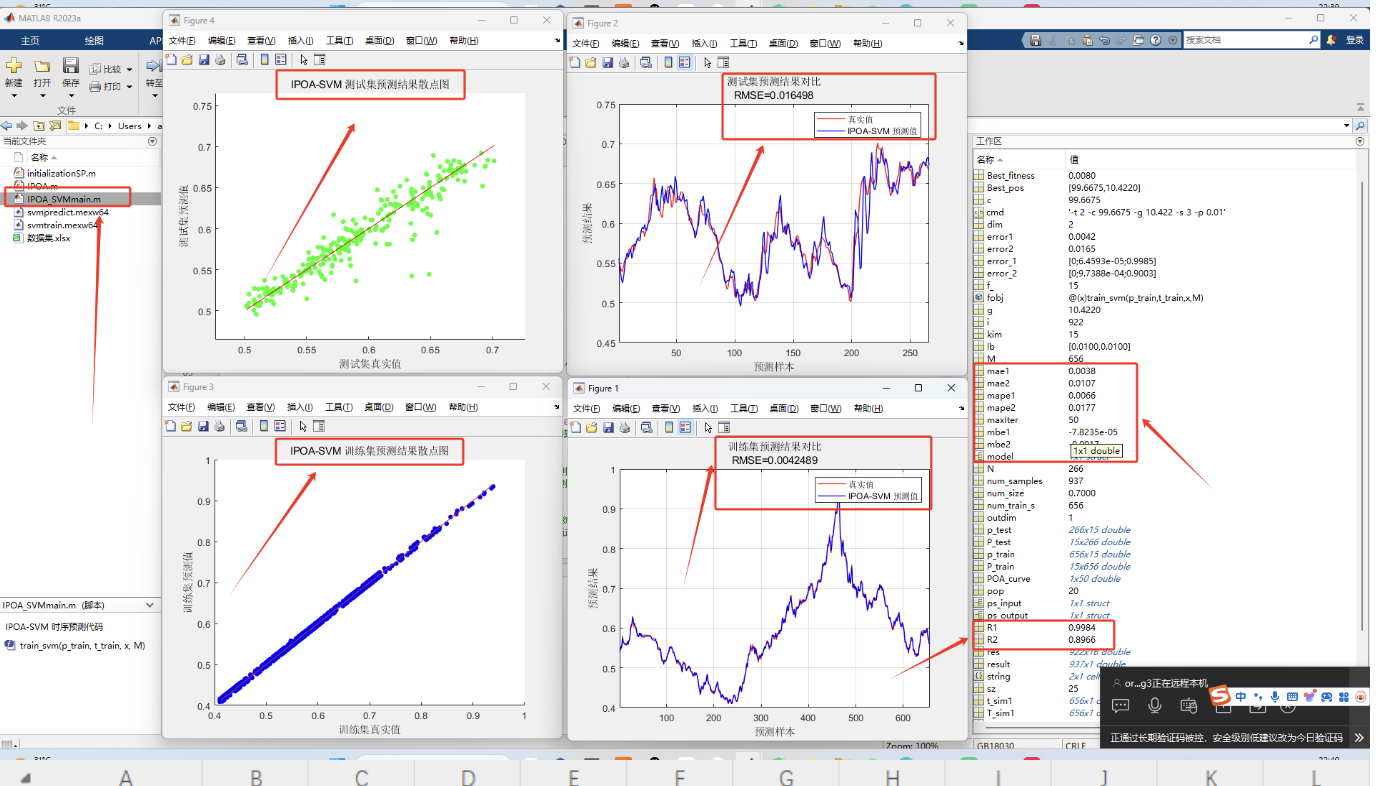Click the notification bell icon
This screenshot has height=786, width=1394.
pos(1331,40)
